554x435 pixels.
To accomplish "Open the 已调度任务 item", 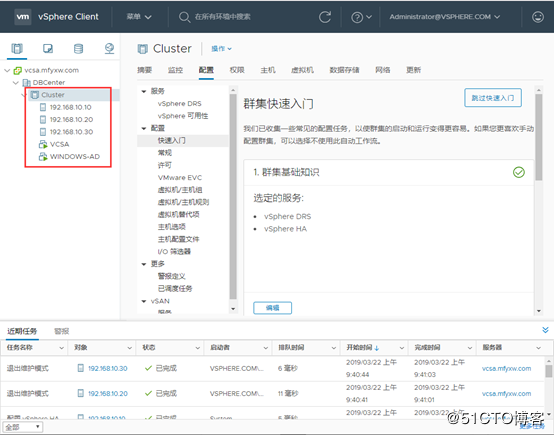I will click(175, 289).
